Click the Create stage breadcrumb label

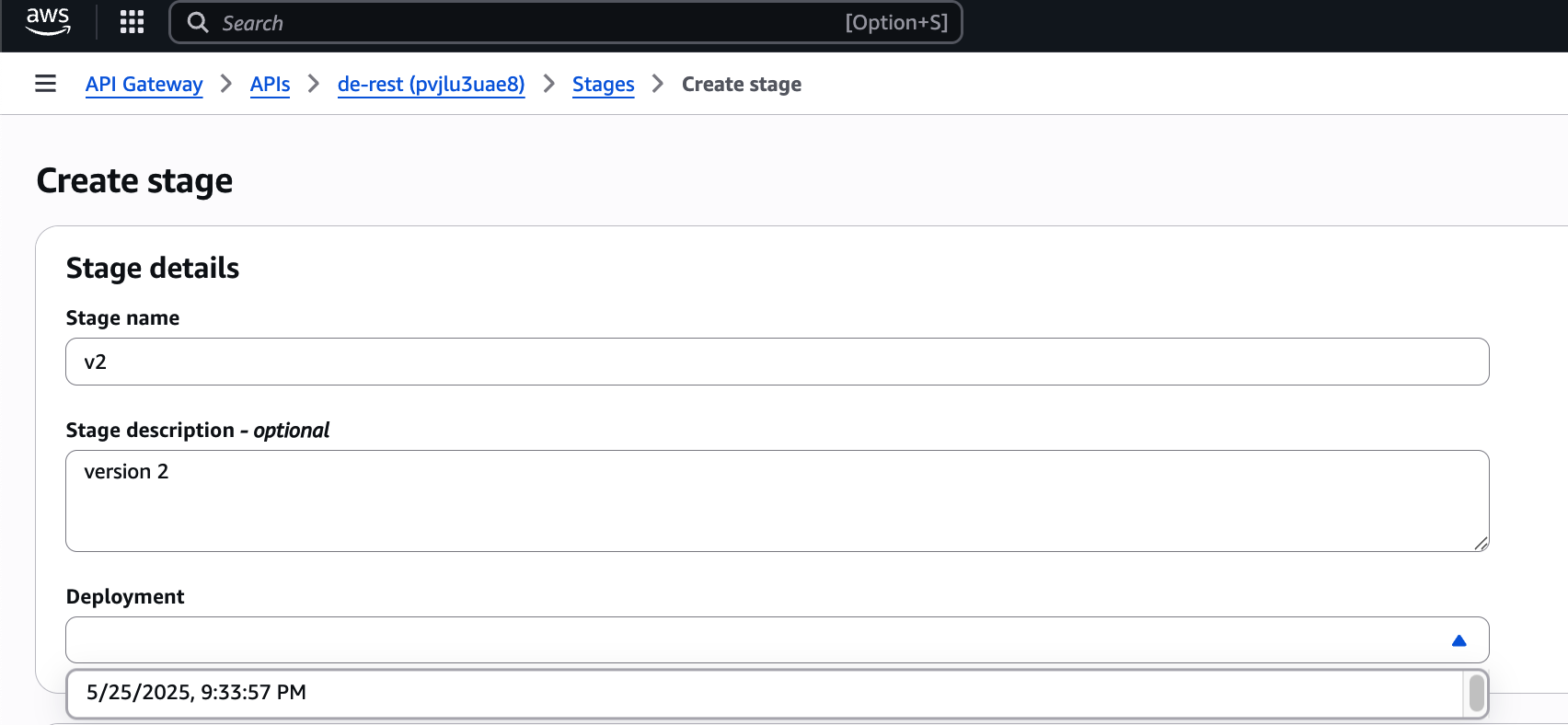[742, 84]
